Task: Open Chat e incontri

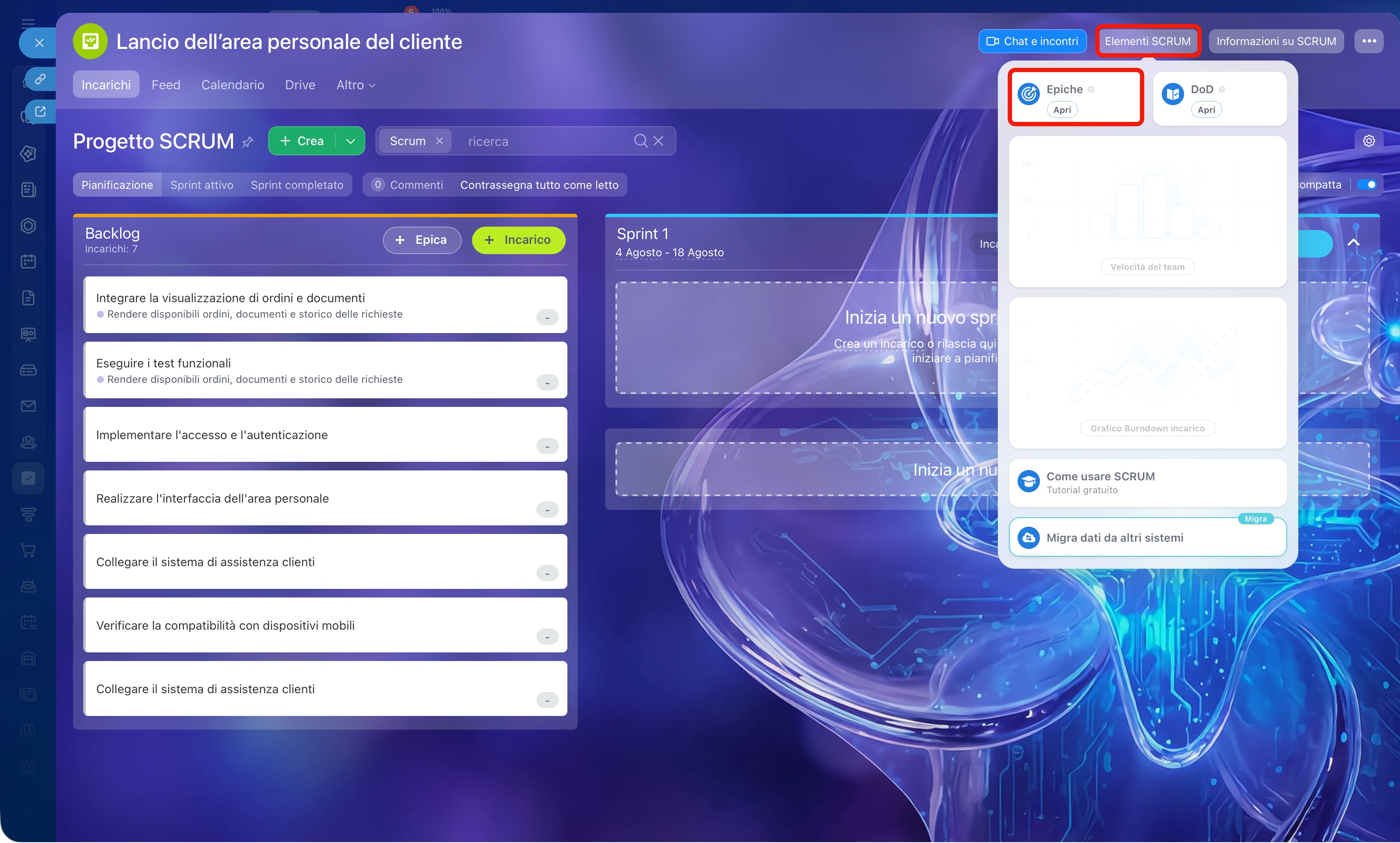Action: (1033, 41)
